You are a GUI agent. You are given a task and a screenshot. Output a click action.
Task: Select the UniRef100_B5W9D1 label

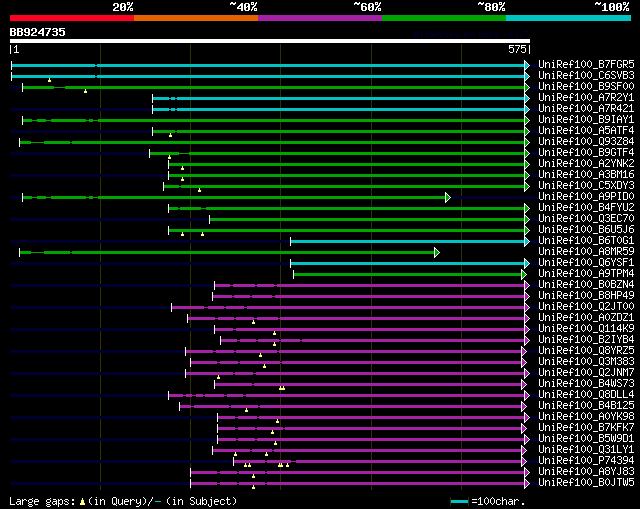[x=586, y=439]
